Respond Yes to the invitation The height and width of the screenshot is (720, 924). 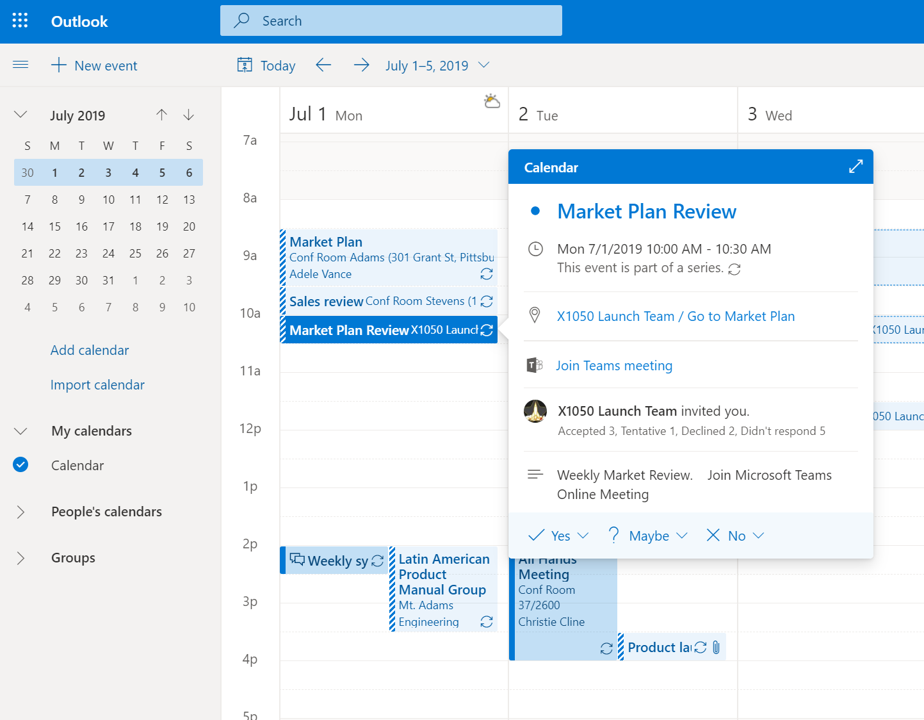550,536
